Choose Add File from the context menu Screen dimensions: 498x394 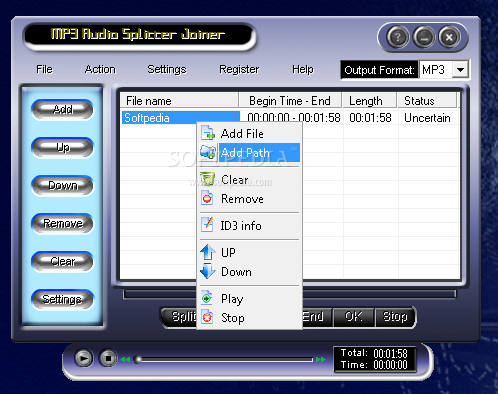(x=250, y=133)
